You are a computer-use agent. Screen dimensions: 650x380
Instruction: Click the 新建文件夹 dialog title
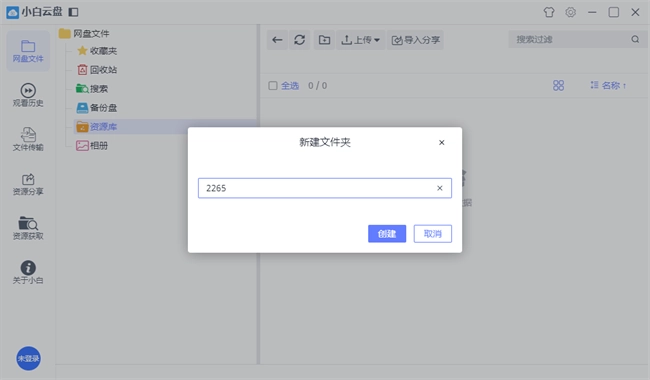pos(325,143)
